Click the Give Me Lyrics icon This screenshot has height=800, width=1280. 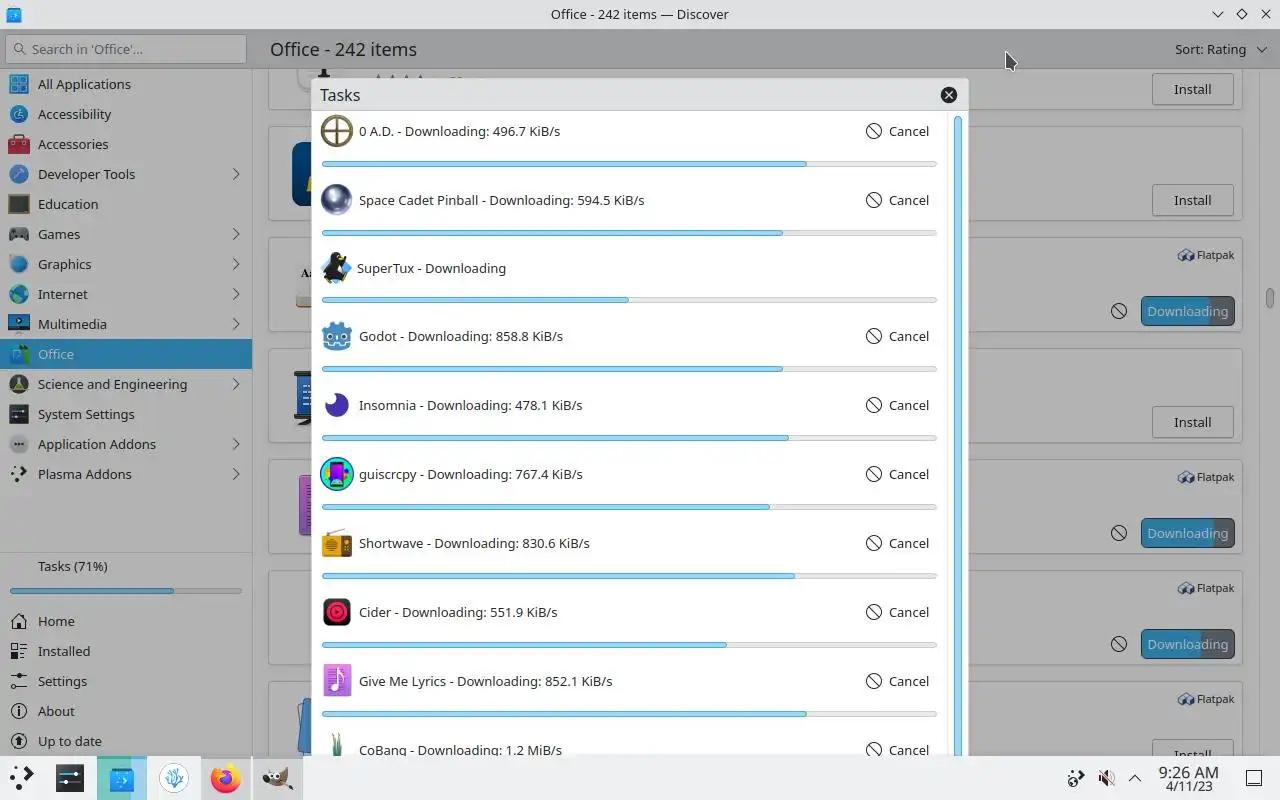point(337,681)
